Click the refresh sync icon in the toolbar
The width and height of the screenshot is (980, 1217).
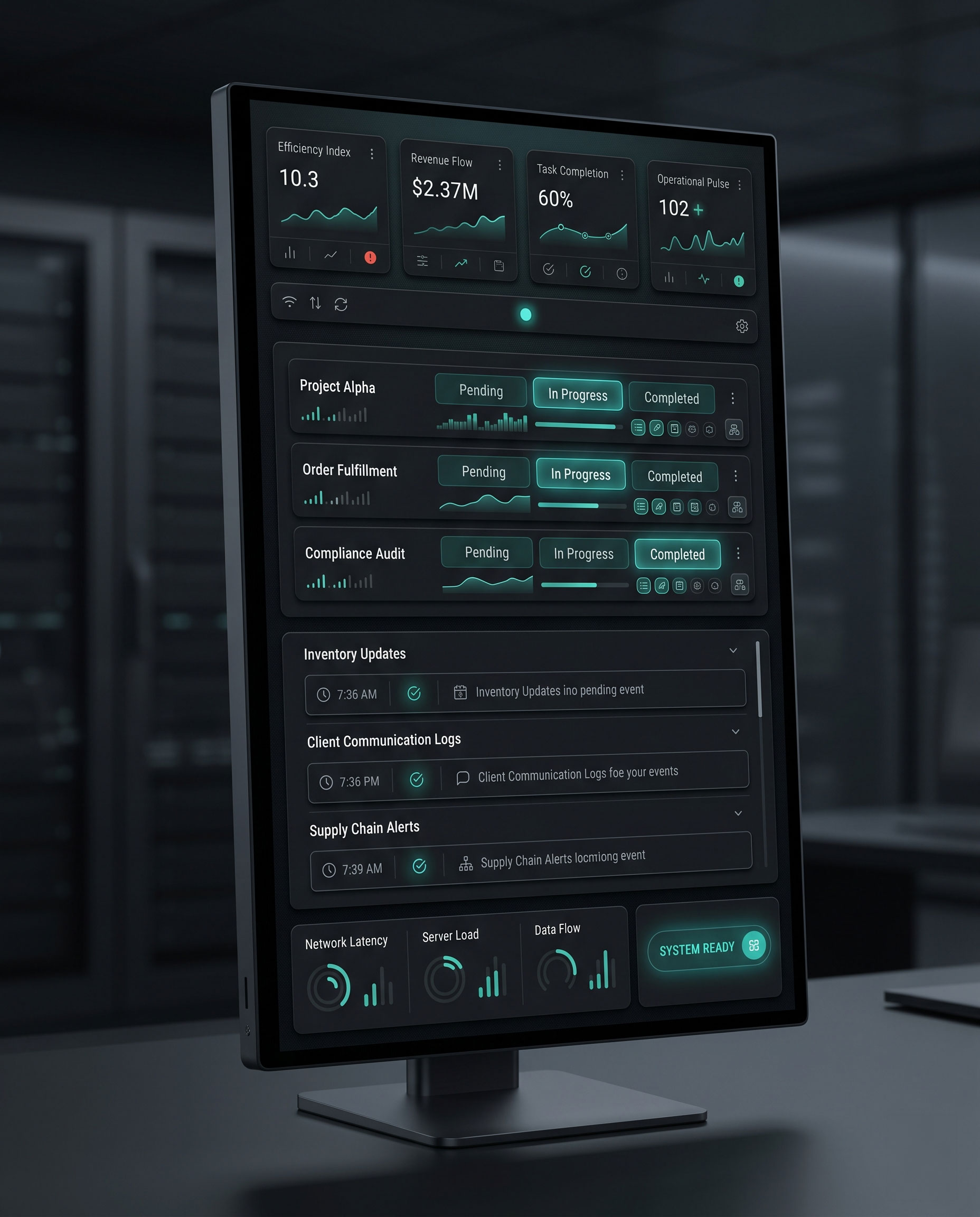click(x=341, y=304)
